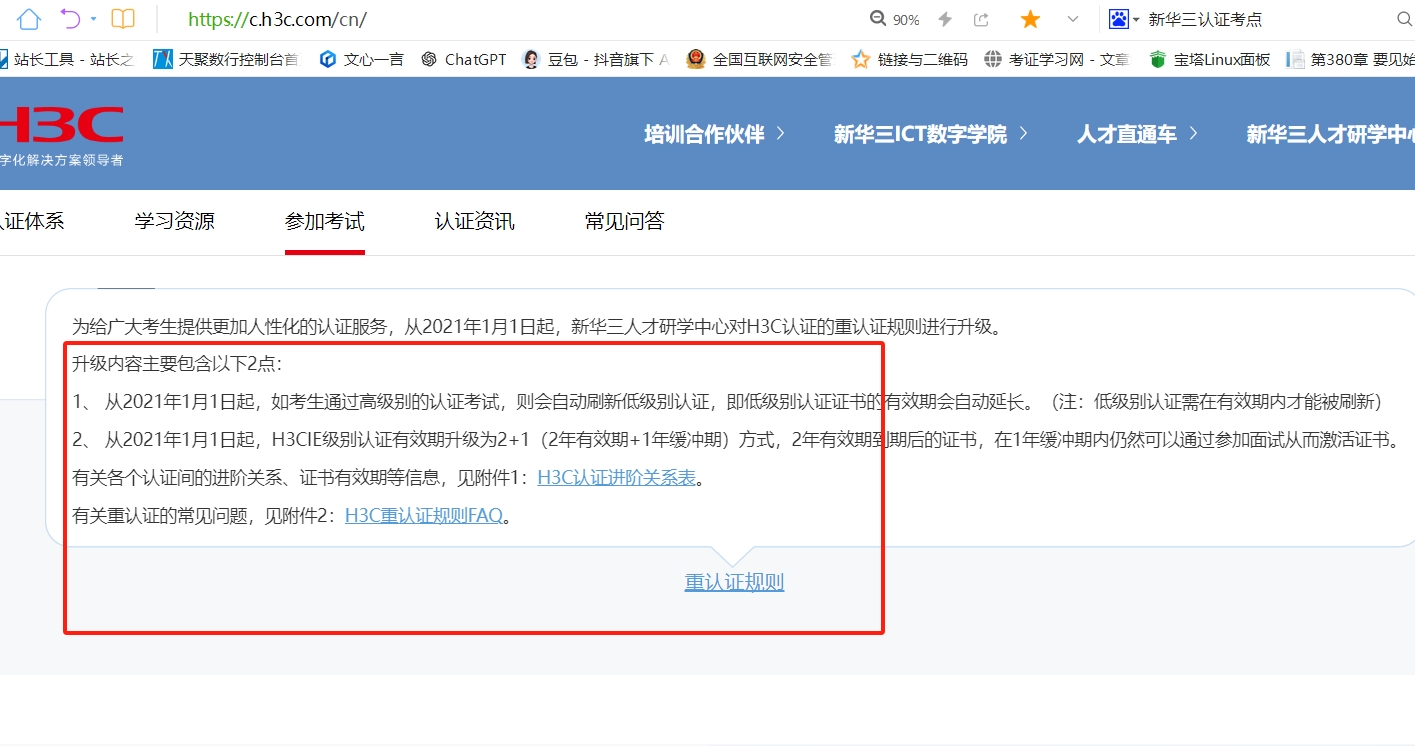
Task: Switch to the 认证体系 tab
Action: [32, 221]
